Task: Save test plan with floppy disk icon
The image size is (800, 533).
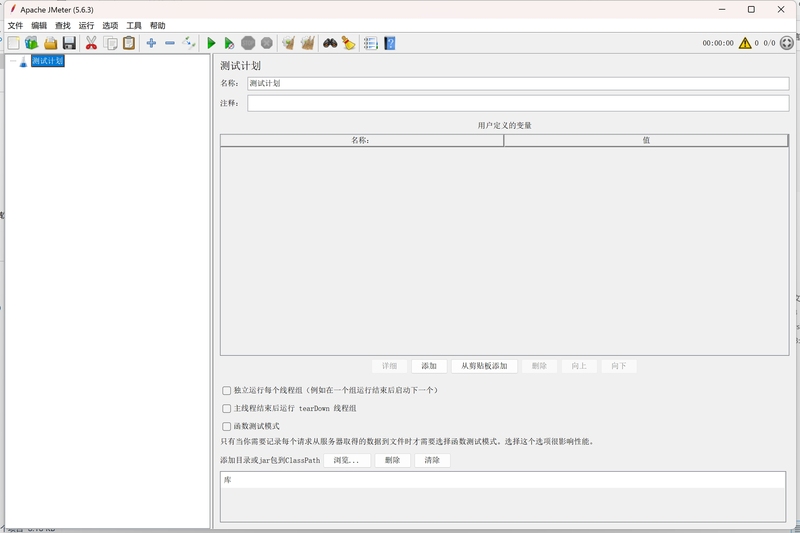Action: (x=69, y=43)
